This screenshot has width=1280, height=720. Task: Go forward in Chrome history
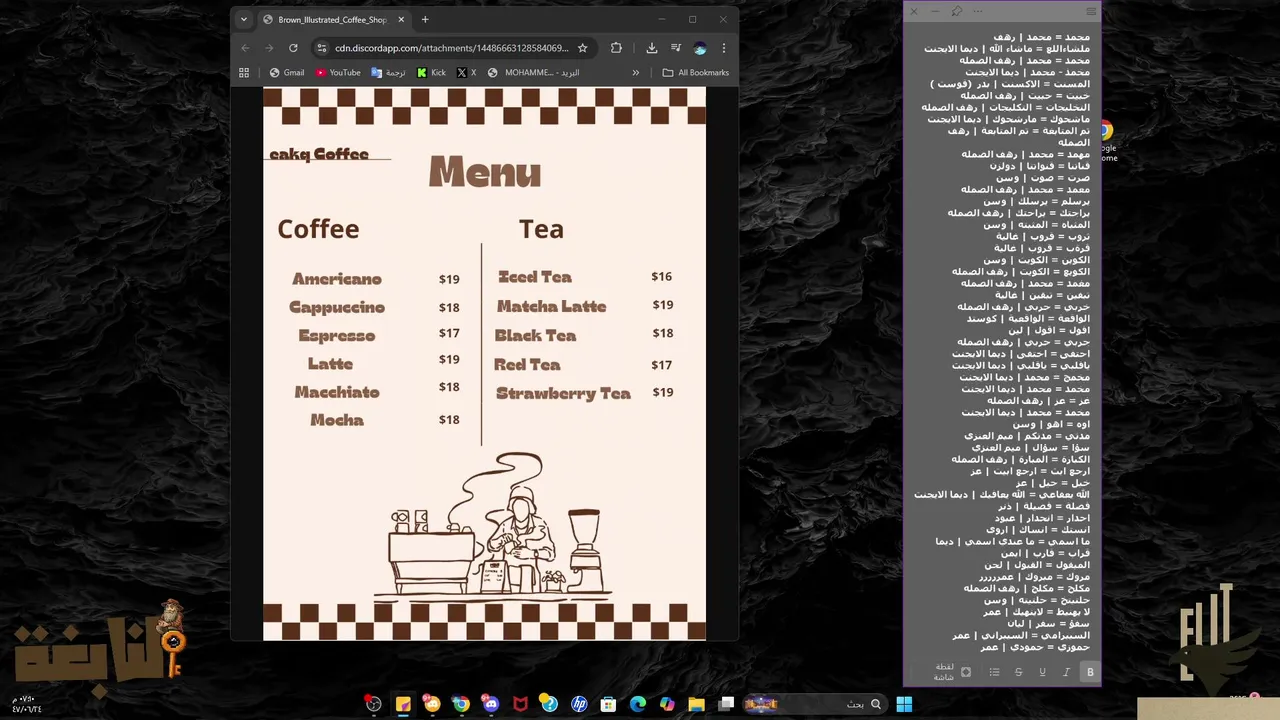click(269, 48)
